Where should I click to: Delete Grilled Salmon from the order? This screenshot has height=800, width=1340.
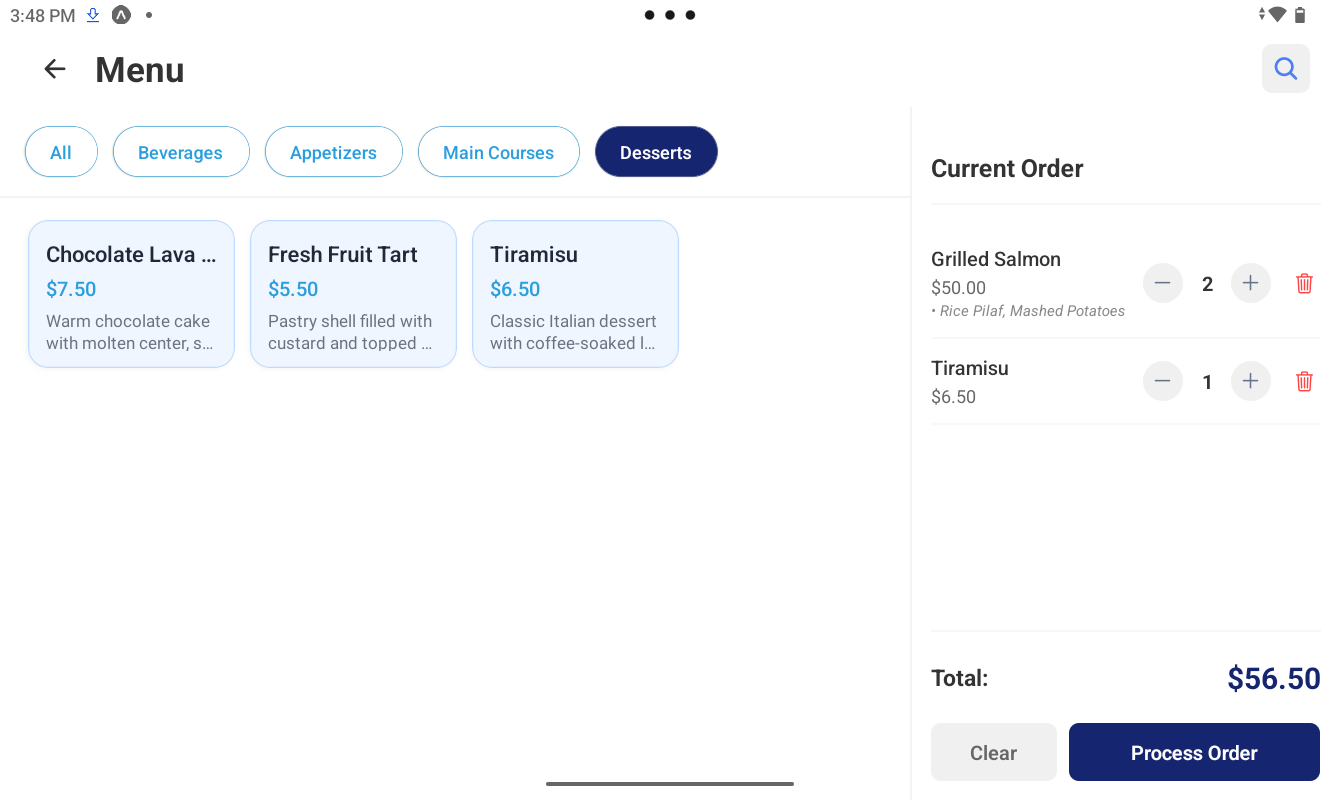1304,284
